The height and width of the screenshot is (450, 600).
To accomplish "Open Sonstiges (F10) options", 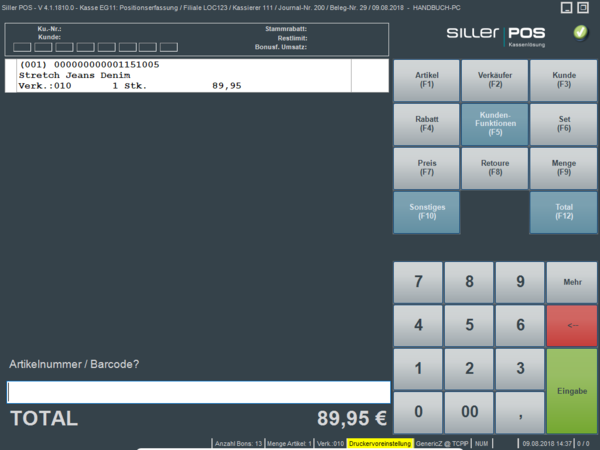I will [427, 211].
